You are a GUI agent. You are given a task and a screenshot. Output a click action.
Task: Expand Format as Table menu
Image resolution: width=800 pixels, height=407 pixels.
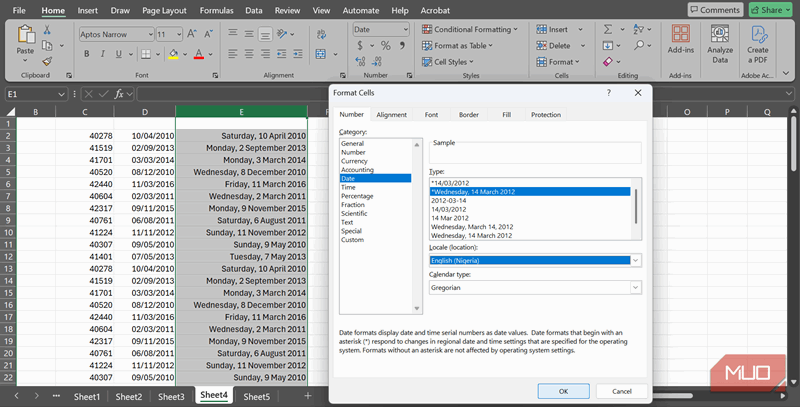pos(457,45)
